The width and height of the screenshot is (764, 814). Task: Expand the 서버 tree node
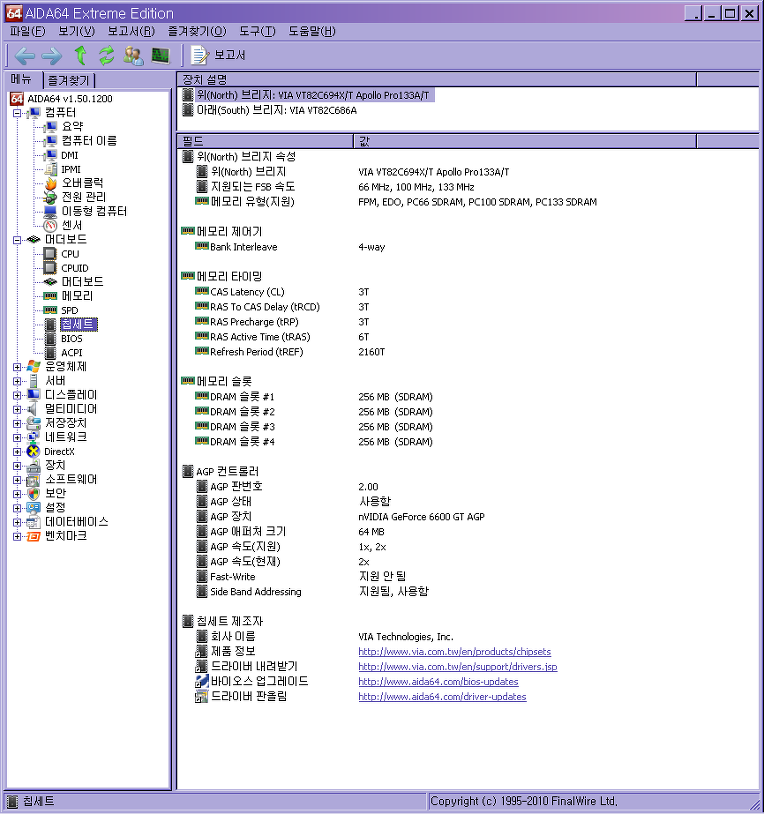click(17, 381)
